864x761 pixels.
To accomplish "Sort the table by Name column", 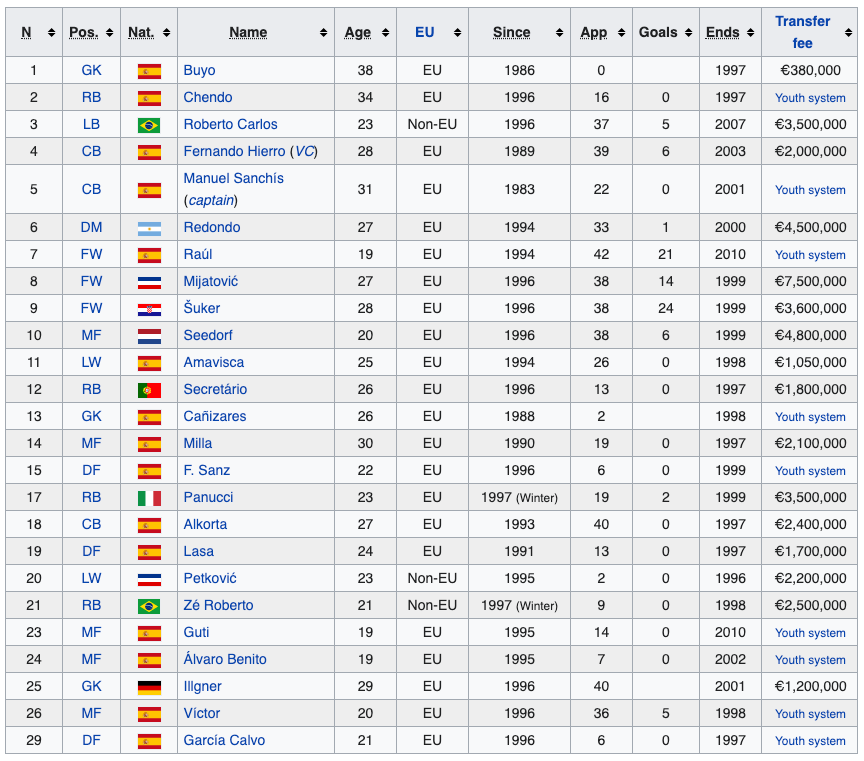I will (248, 32).
